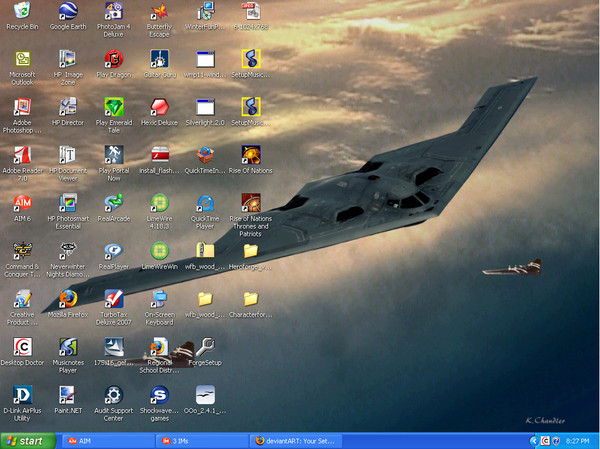Screen dimensions: 600x449
Task: Click the WinterFunP... installer icon
Action: point(205,11)
